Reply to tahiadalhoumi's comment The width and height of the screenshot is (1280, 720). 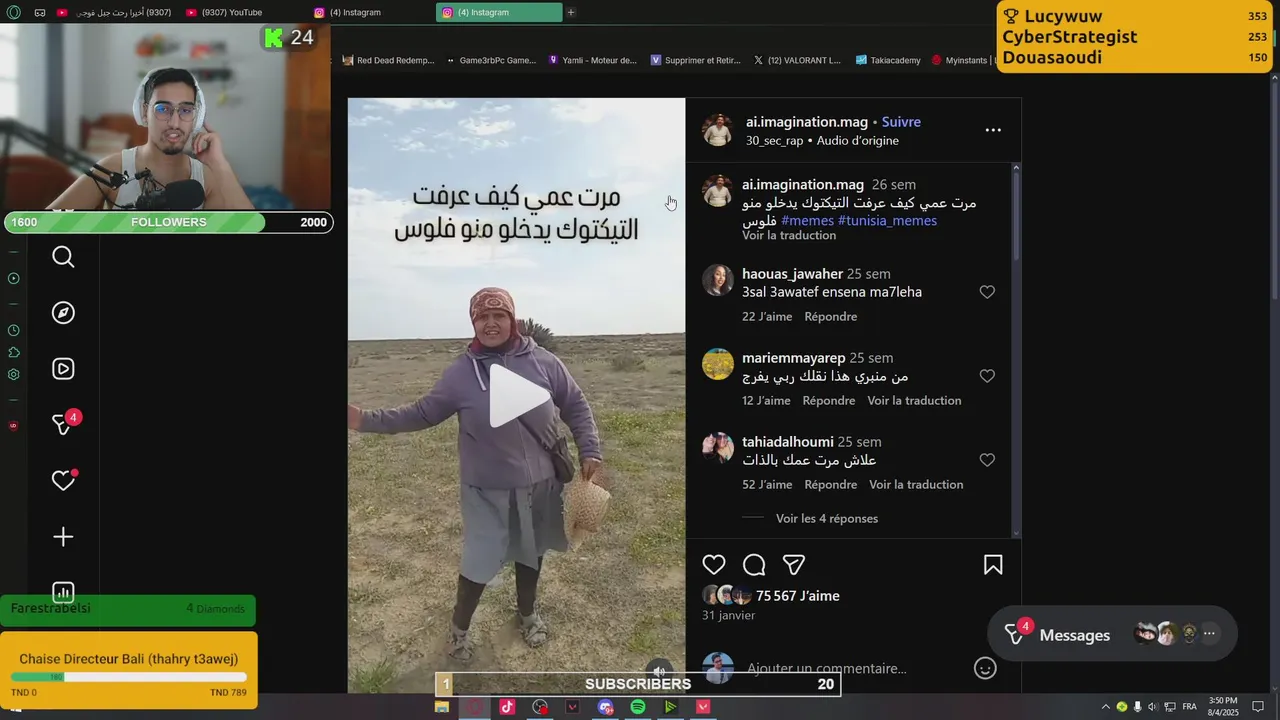832,484
